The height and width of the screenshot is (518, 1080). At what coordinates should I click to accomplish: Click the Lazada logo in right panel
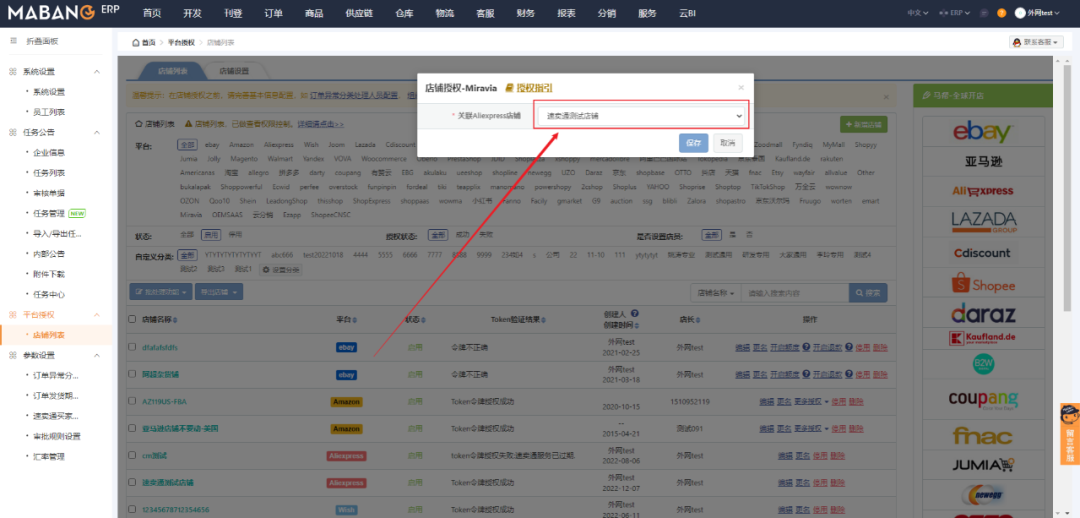coord(981,221)
